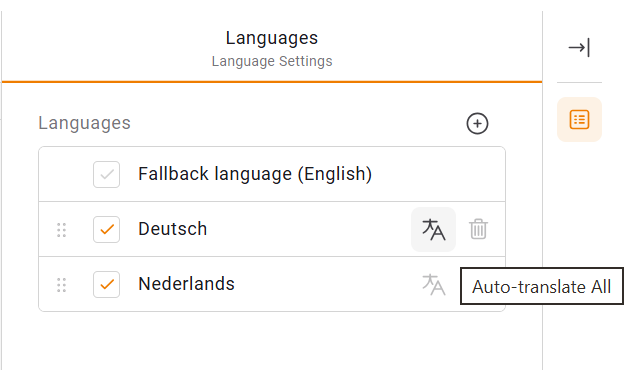Grab the Deutsch row drag handle
Screen dimensions: 631x370
[x=61, y=230]
